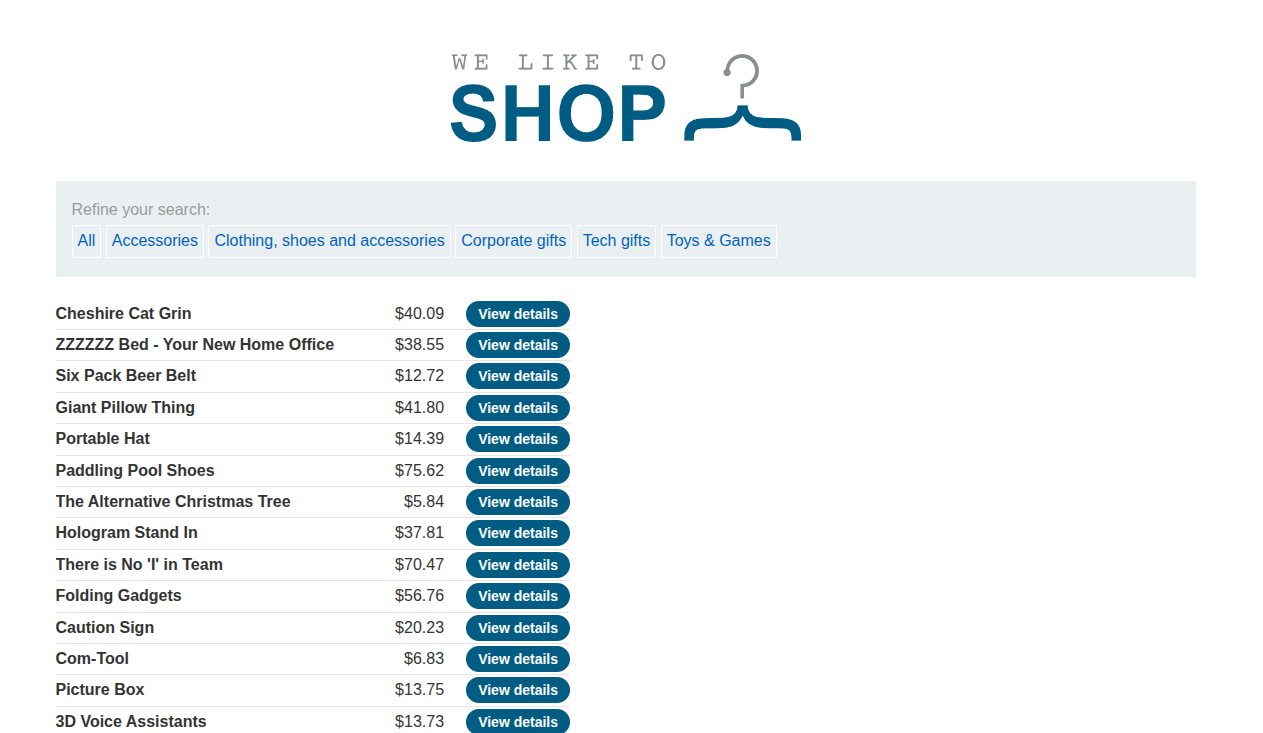Click the $56.76 price
Viewport: 1263px width, 733px height.
419,596
